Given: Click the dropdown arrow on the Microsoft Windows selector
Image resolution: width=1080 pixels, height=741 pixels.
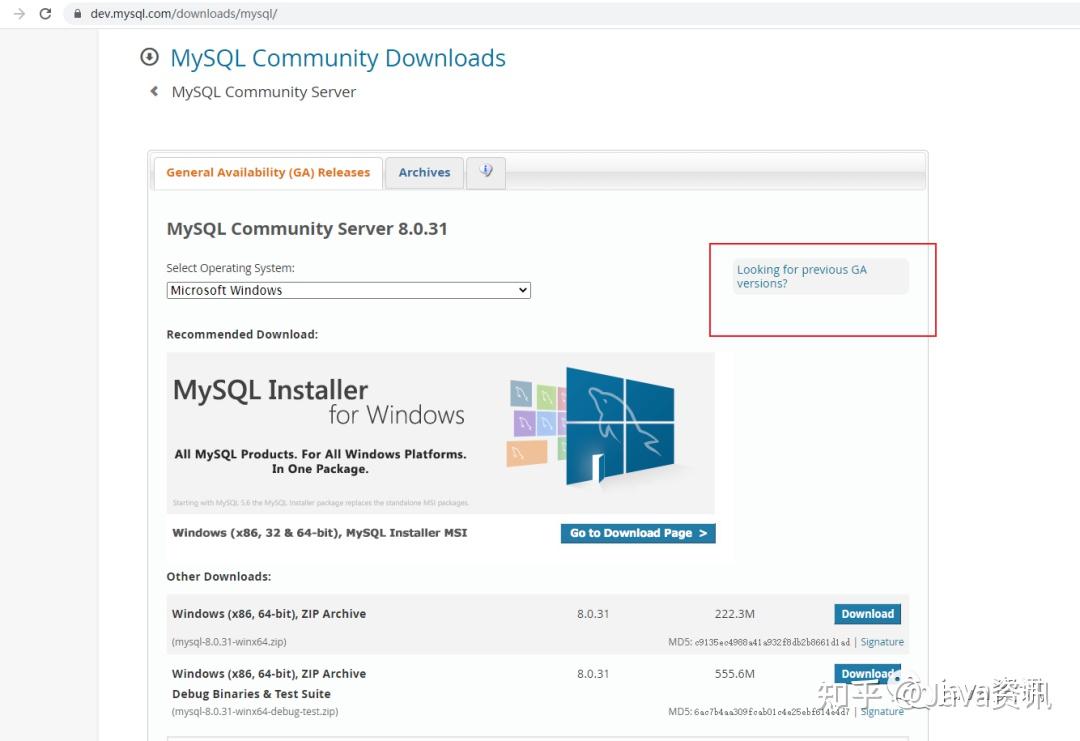Looking at the screenshot, I should (521, 289).
